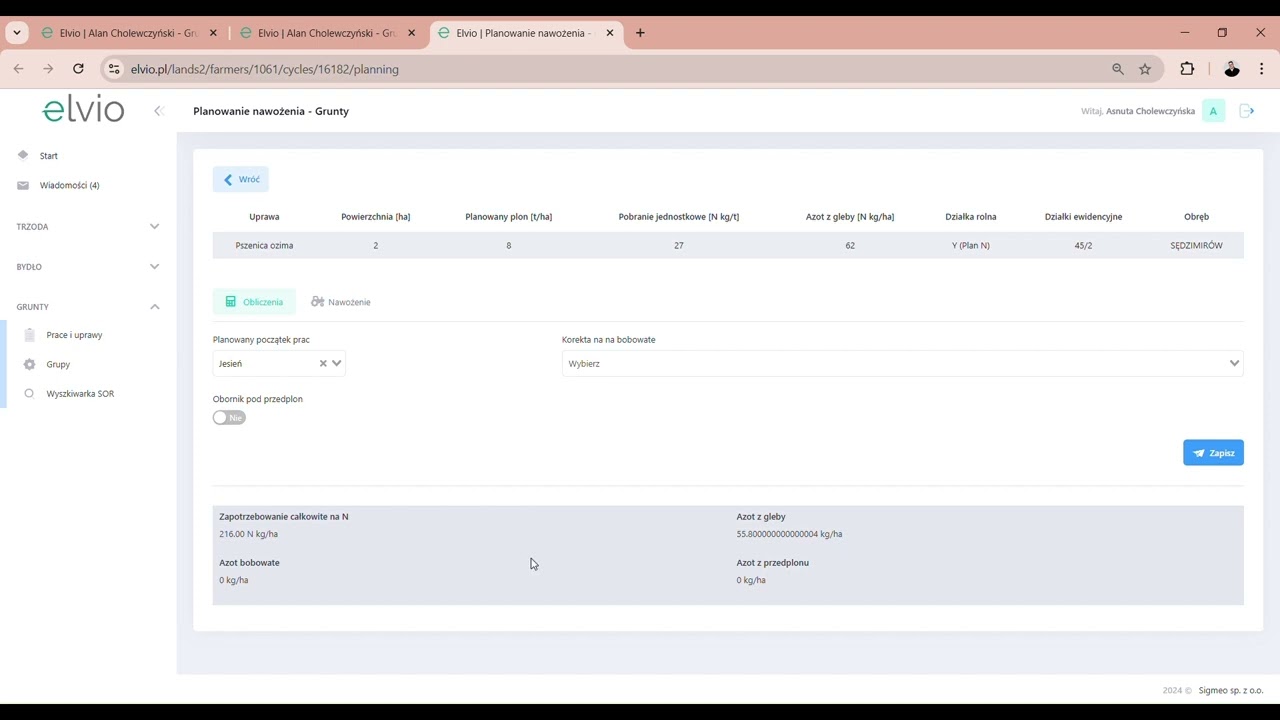This screenshot has height=720, width=1280.
Task: Click the Sigmeo sp. z o.o. footer link
Action: click(x=1230, y=690)
